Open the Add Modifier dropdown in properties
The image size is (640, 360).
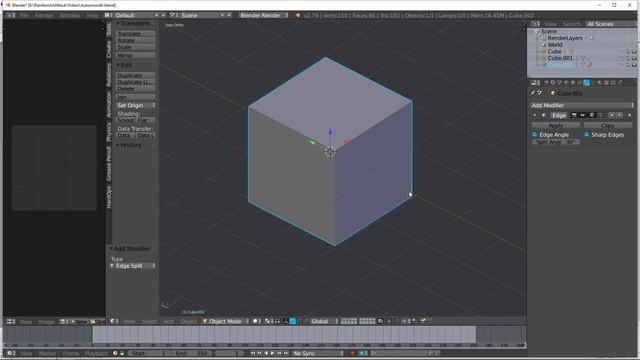(582, 105)
